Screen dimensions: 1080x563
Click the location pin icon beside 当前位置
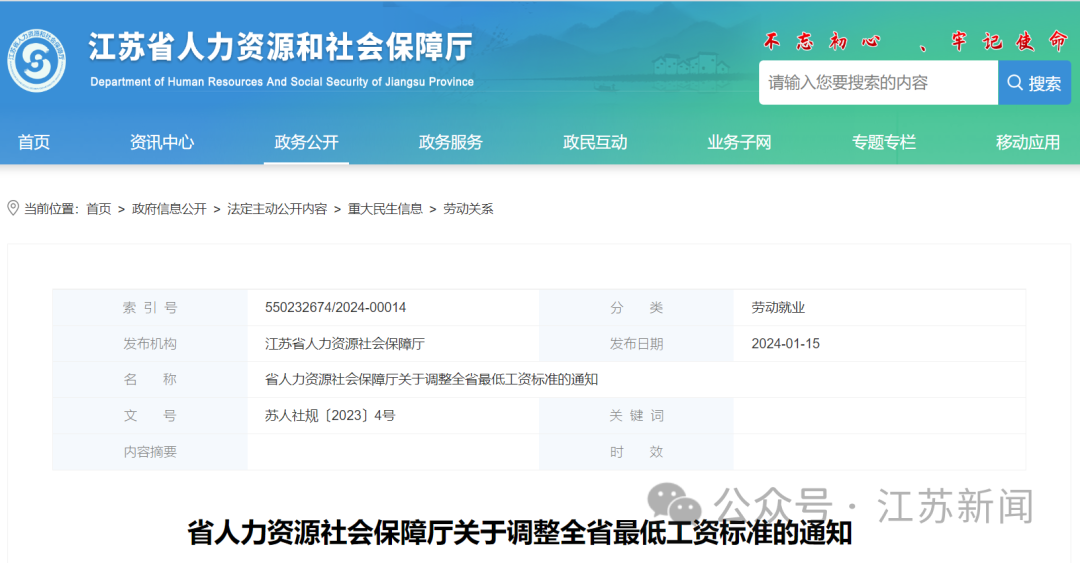(12, 208)
